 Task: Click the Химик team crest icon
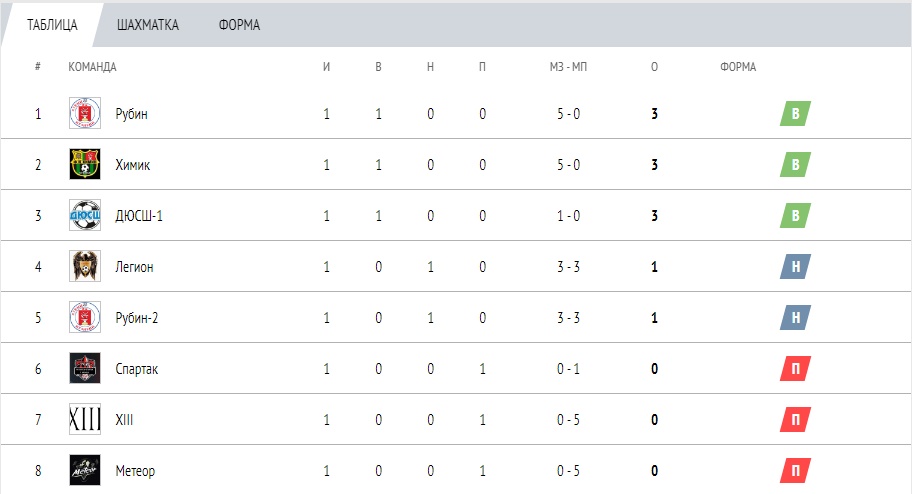[x=85, y=164]
